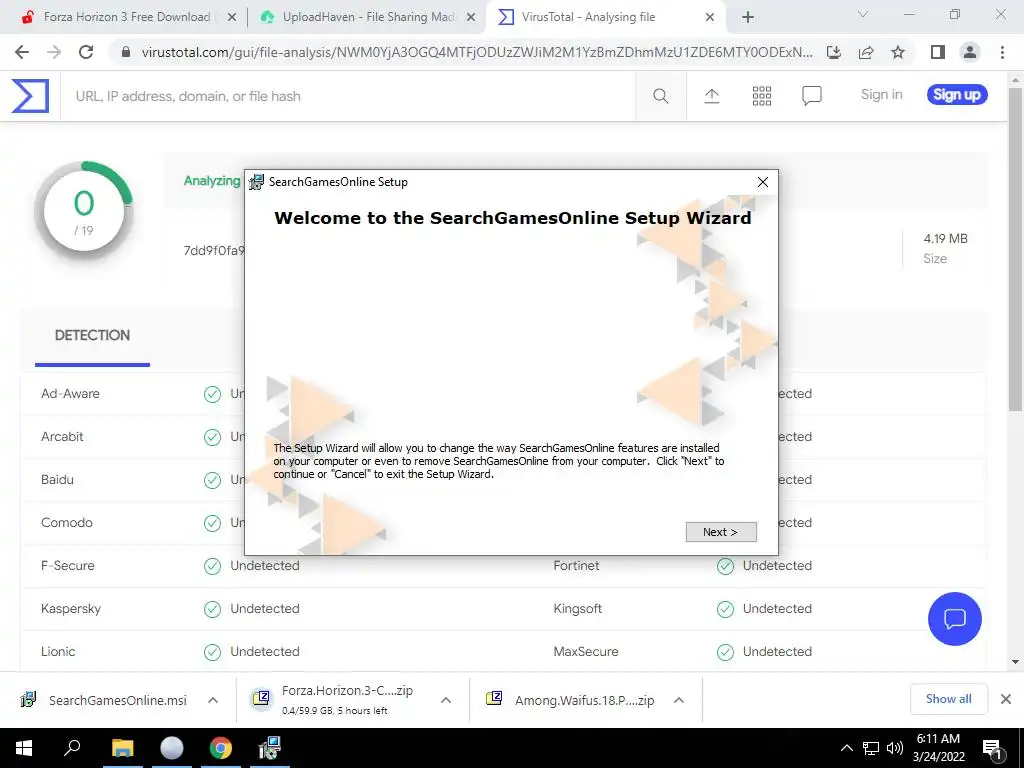The height and width of the screenshot is (768, 1024).
Task: Click the Sign up button
Action: (x=957, y=95)
